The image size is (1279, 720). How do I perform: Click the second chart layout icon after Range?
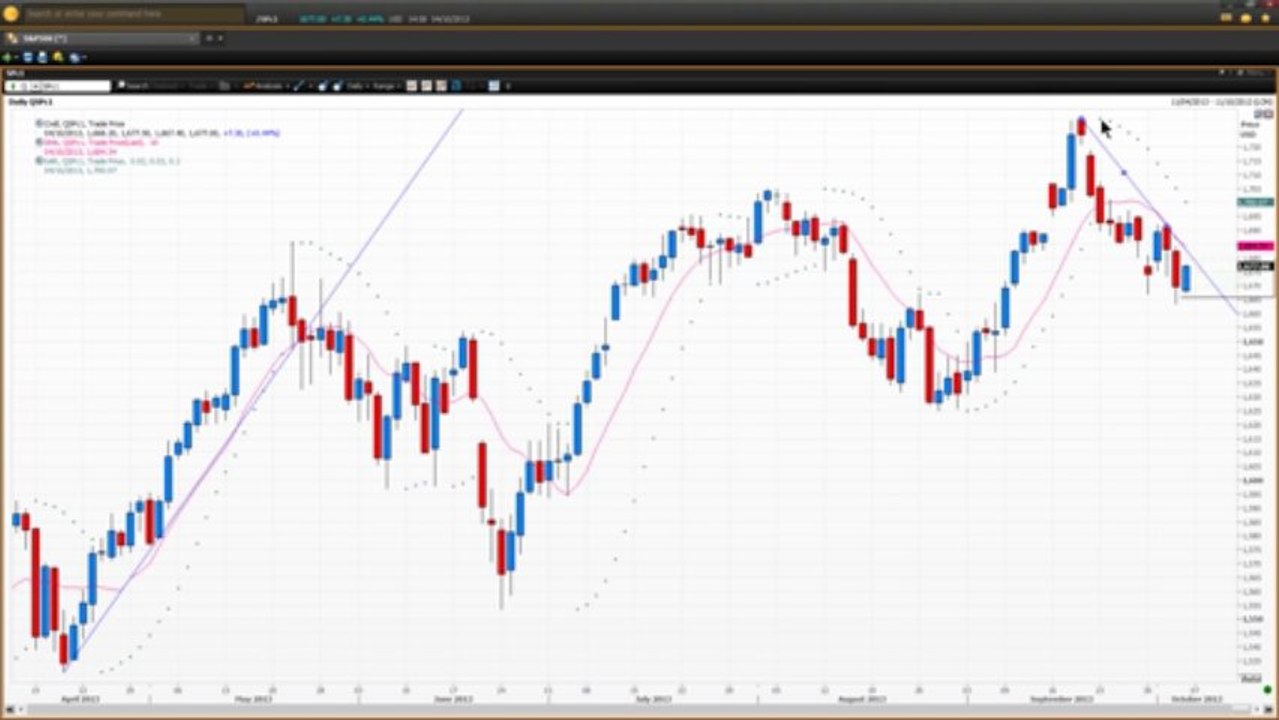click(x=426, y=86)
